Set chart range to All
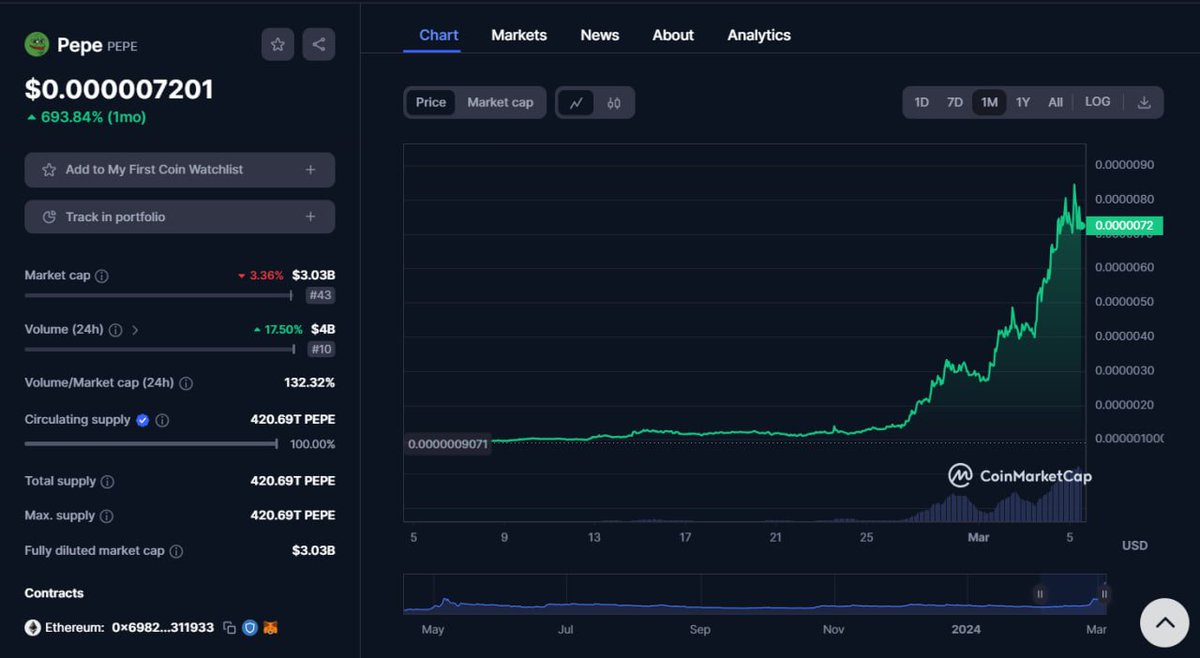The width and height of the screenshot is (1200, 658). tap(1055, 102)
